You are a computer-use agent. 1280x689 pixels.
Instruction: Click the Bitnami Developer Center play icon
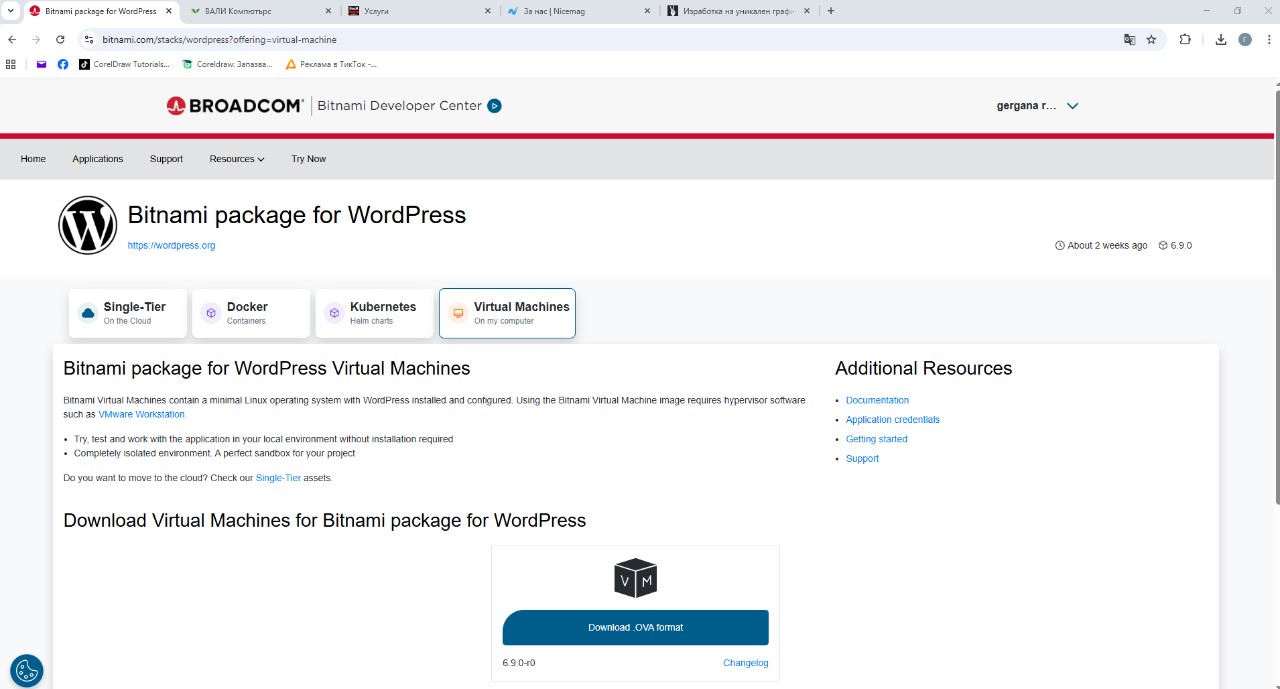coord(494,106)
